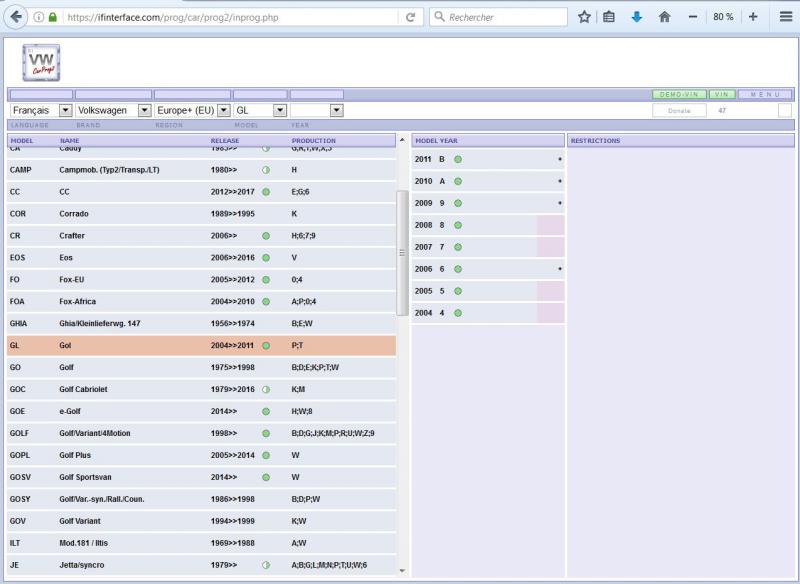
Task: Click the scrollbar down arrow of model list
Action: click(x=402, y=571)
